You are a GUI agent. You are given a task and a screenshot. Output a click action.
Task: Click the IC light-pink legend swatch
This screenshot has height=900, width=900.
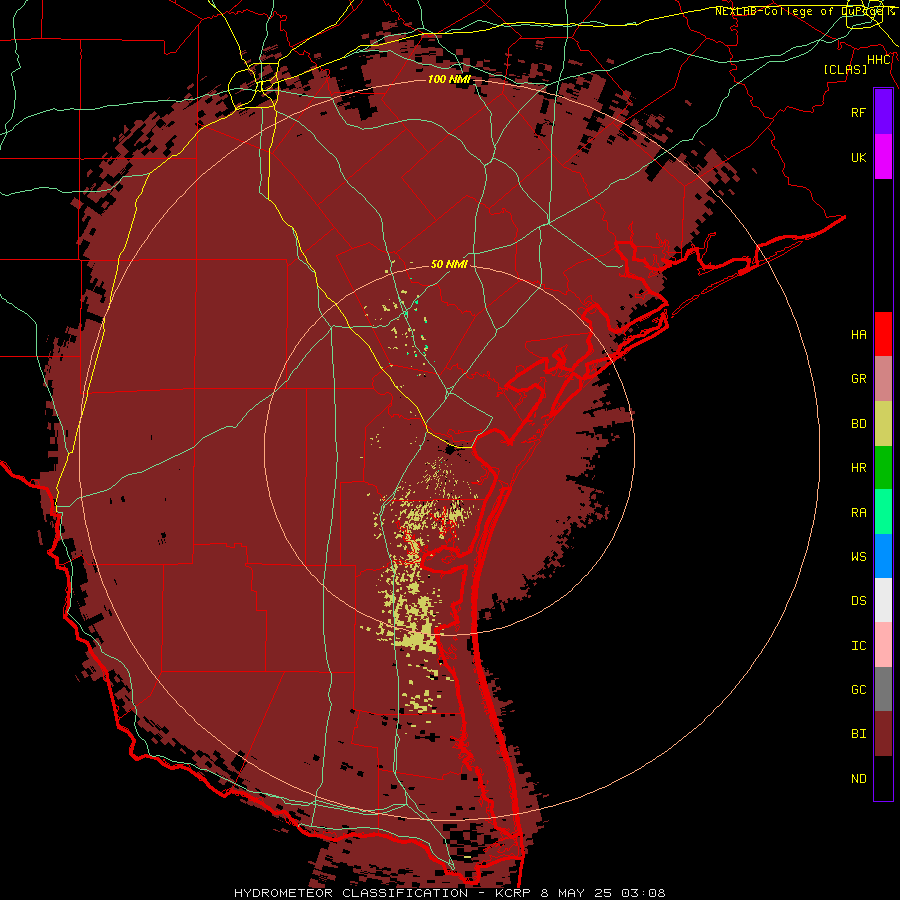(x=883, y=645)
